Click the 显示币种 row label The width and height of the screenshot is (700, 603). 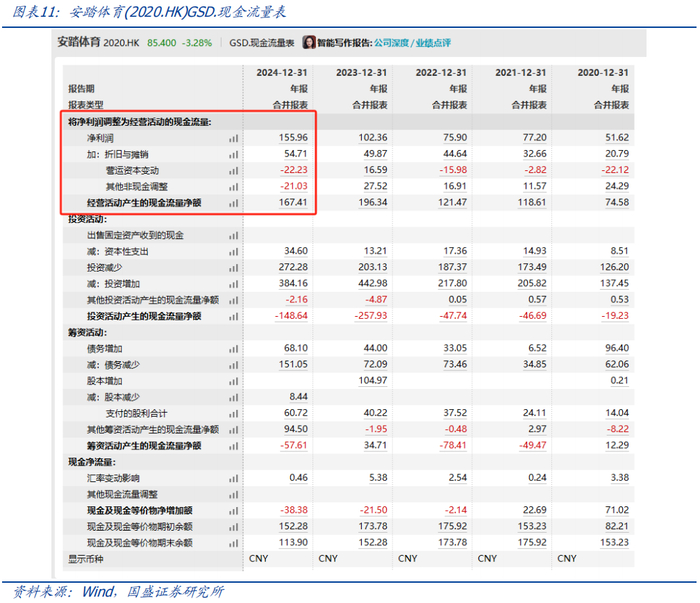(85, 559)
